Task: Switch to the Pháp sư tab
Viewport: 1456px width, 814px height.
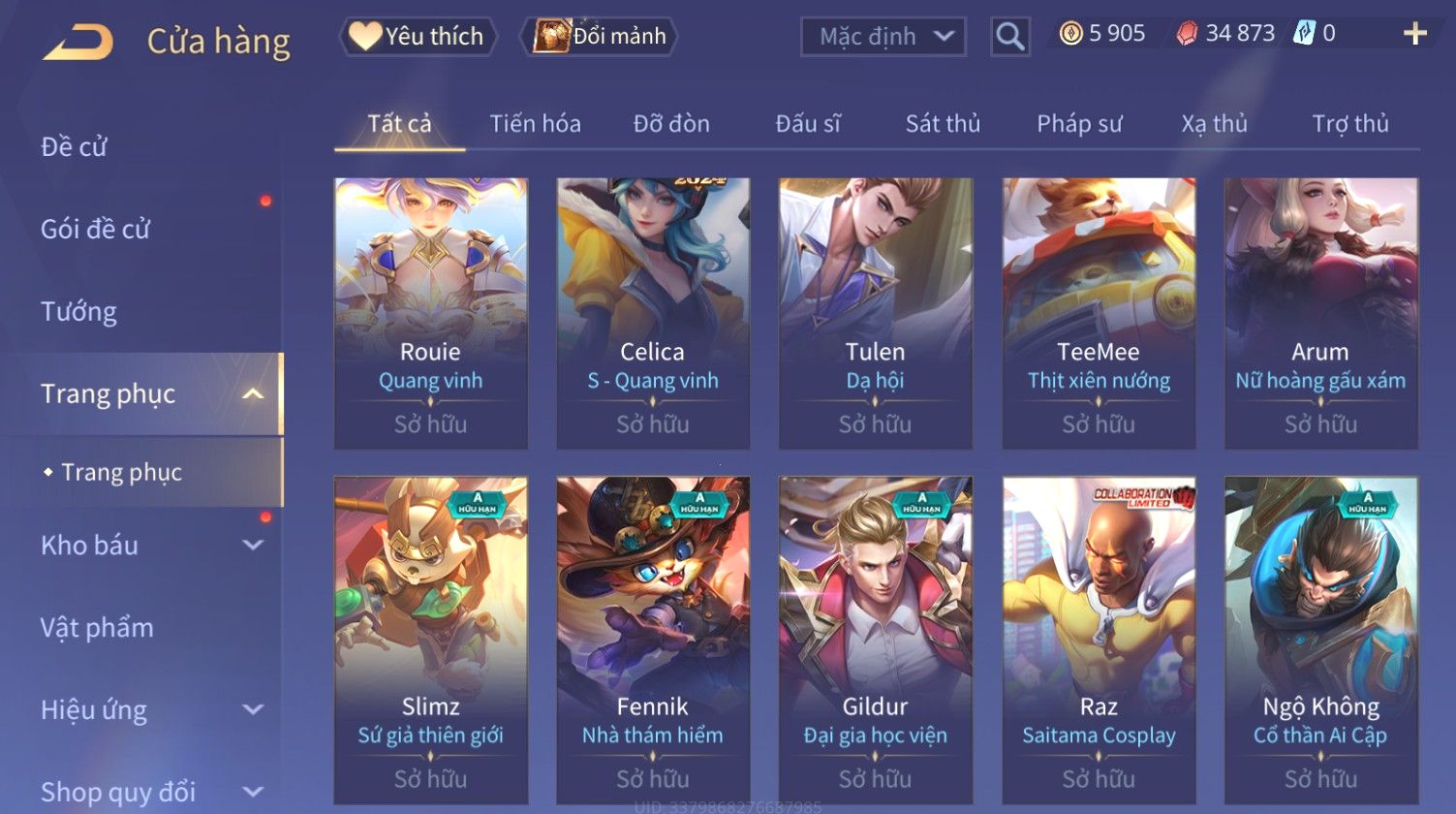Action: (x=1079, y=123)
